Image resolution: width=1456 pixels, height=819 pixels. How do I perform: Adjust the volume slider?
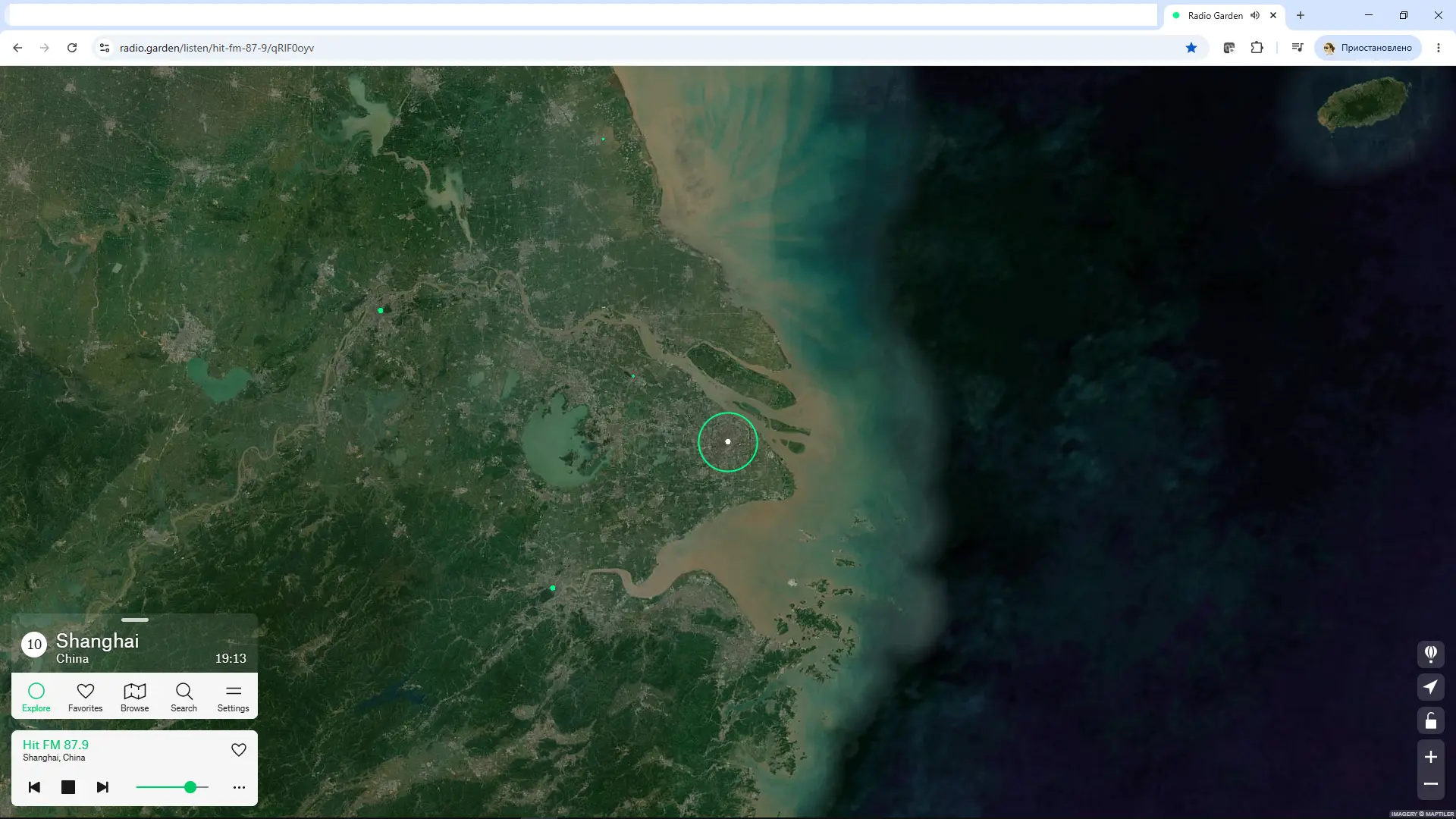(172, 787)
